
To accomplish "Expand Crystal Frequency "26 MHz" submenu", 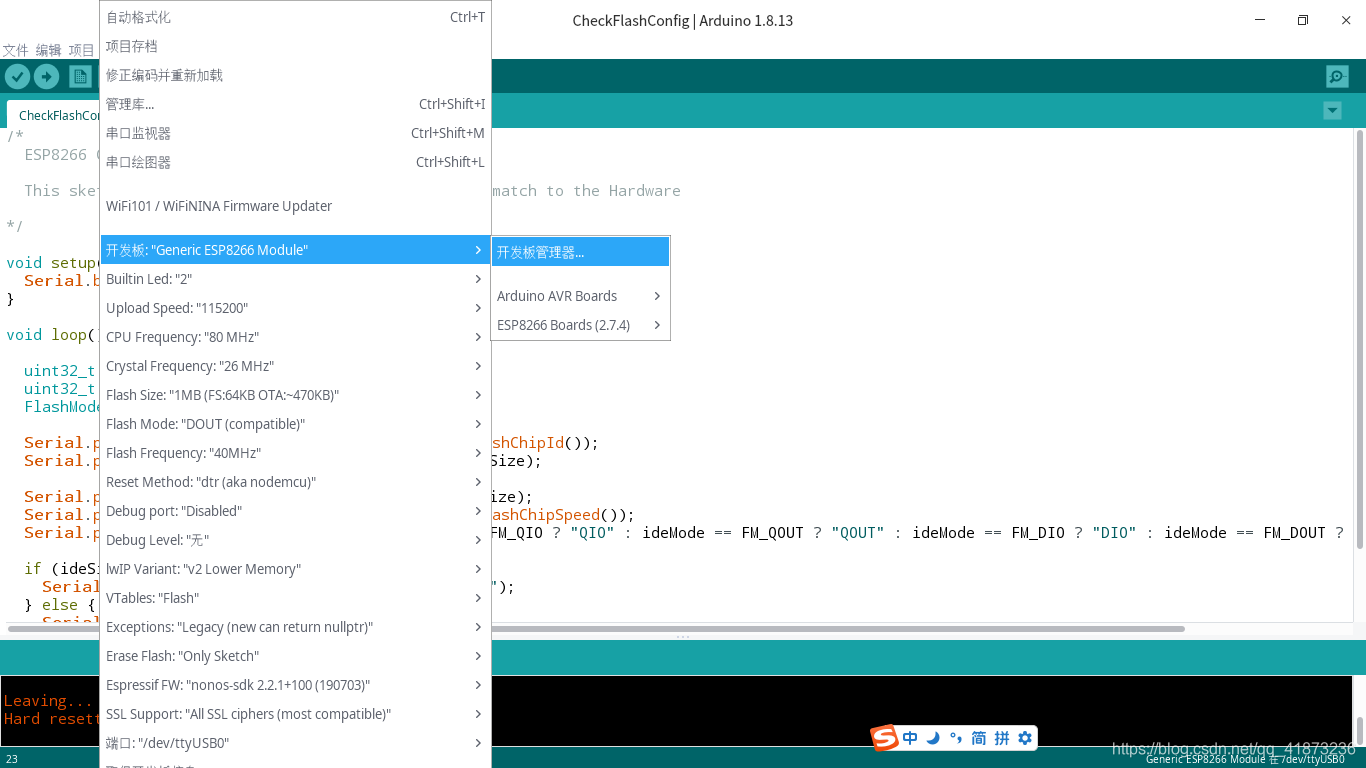I will point(296,366).
